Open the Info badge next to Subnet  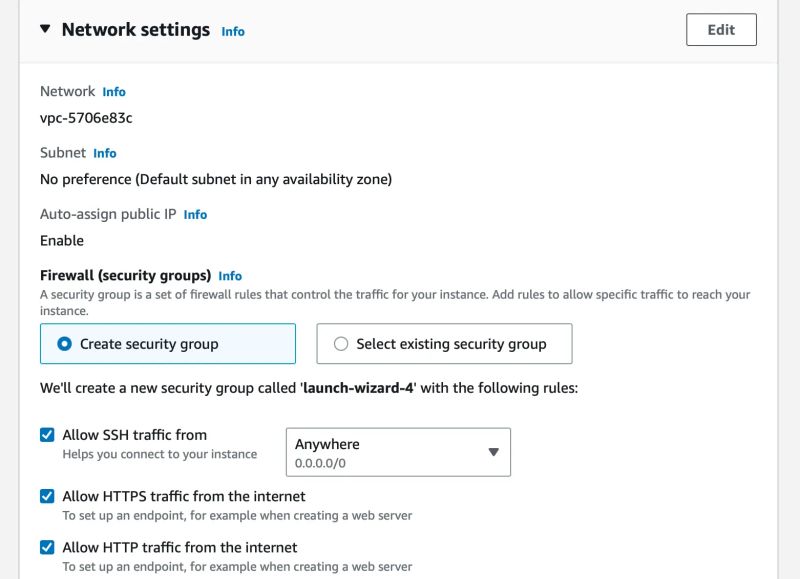105,153
